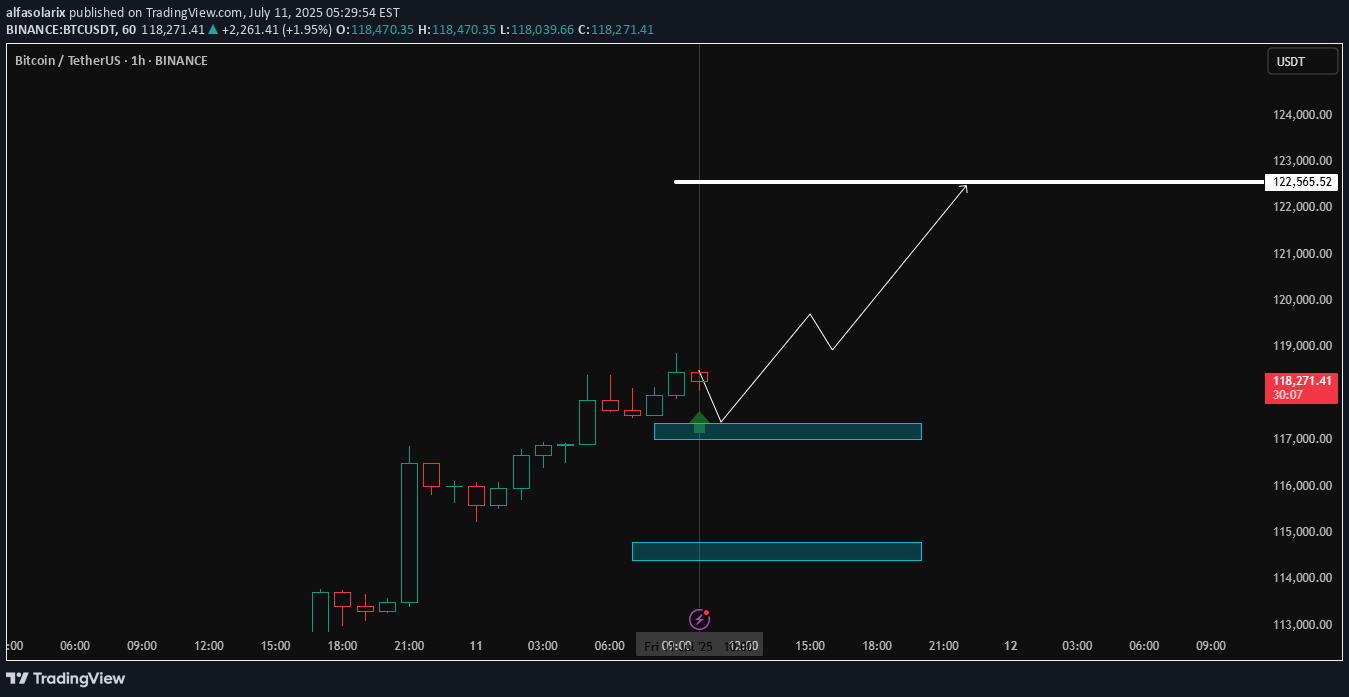This screenshot has height=697, width=1349.
Task: Open the USDT currency selector
Action: [x=1302, y=61]
